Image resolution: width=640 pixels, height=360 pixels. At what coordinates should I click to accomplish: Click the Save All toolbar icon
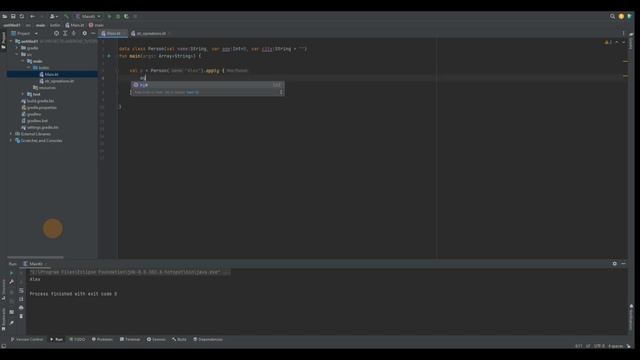pos(13,16)
